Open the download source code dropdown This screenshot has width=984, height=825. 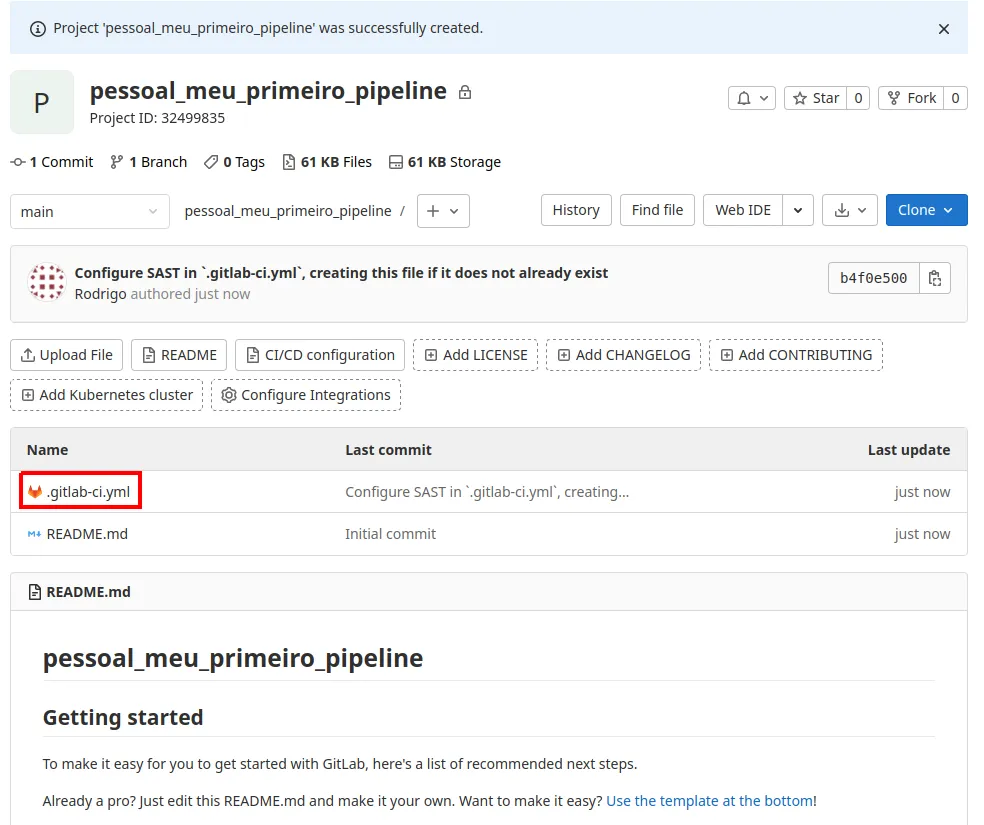pos(850,210)
